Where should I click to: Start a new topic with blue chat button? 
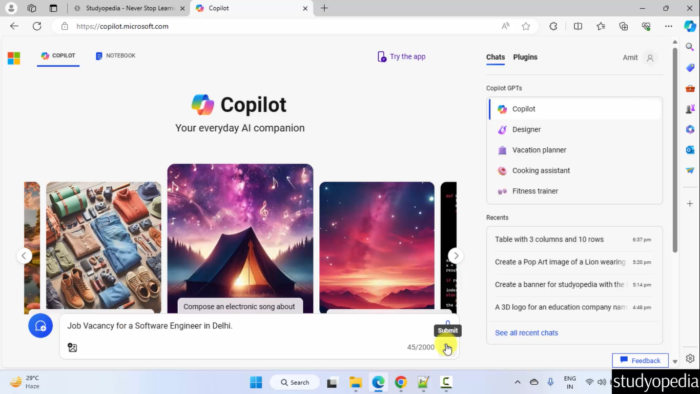(40, 326)
